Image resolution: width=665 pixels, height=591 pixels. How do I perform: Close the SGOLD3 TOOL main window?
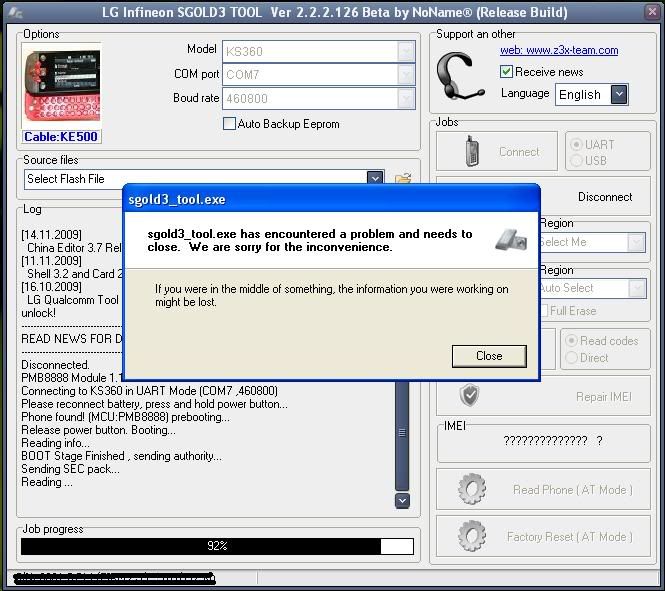(652, 11)
